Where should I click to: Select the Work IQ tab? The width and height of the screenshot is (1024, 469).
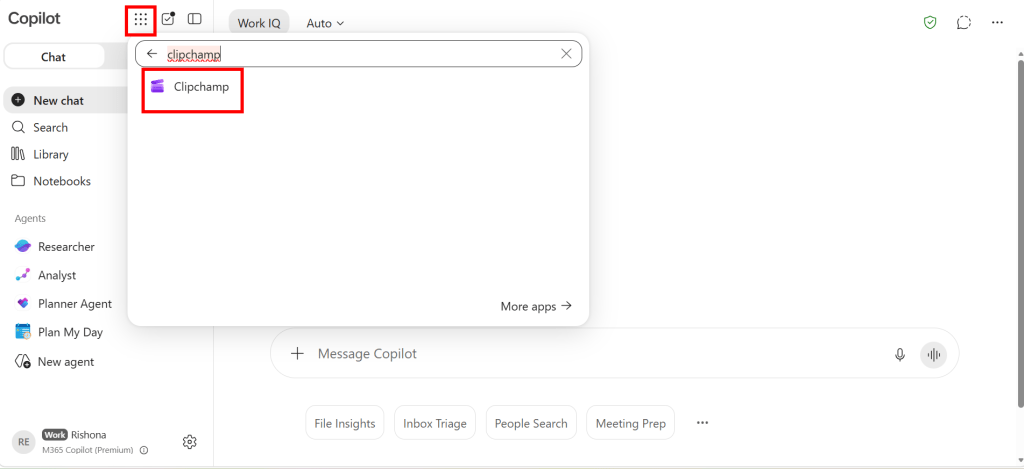click(259, 23)
